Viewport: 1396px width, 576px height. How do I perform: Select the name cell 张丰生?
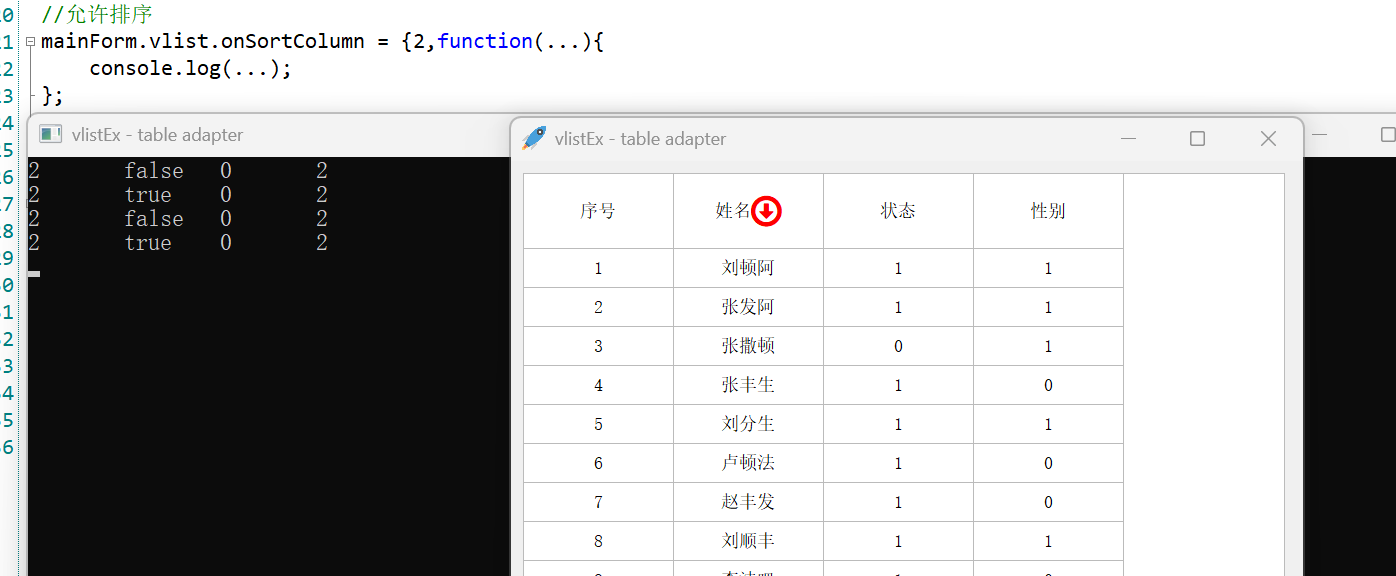pyautogui.click(x=748, y=385)
